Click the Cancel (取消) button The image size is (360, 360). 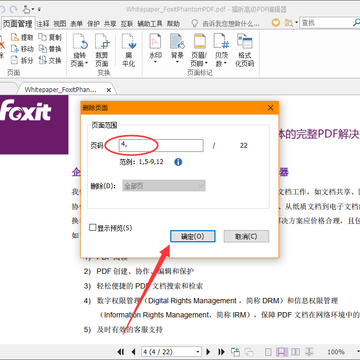click(246, 236)
